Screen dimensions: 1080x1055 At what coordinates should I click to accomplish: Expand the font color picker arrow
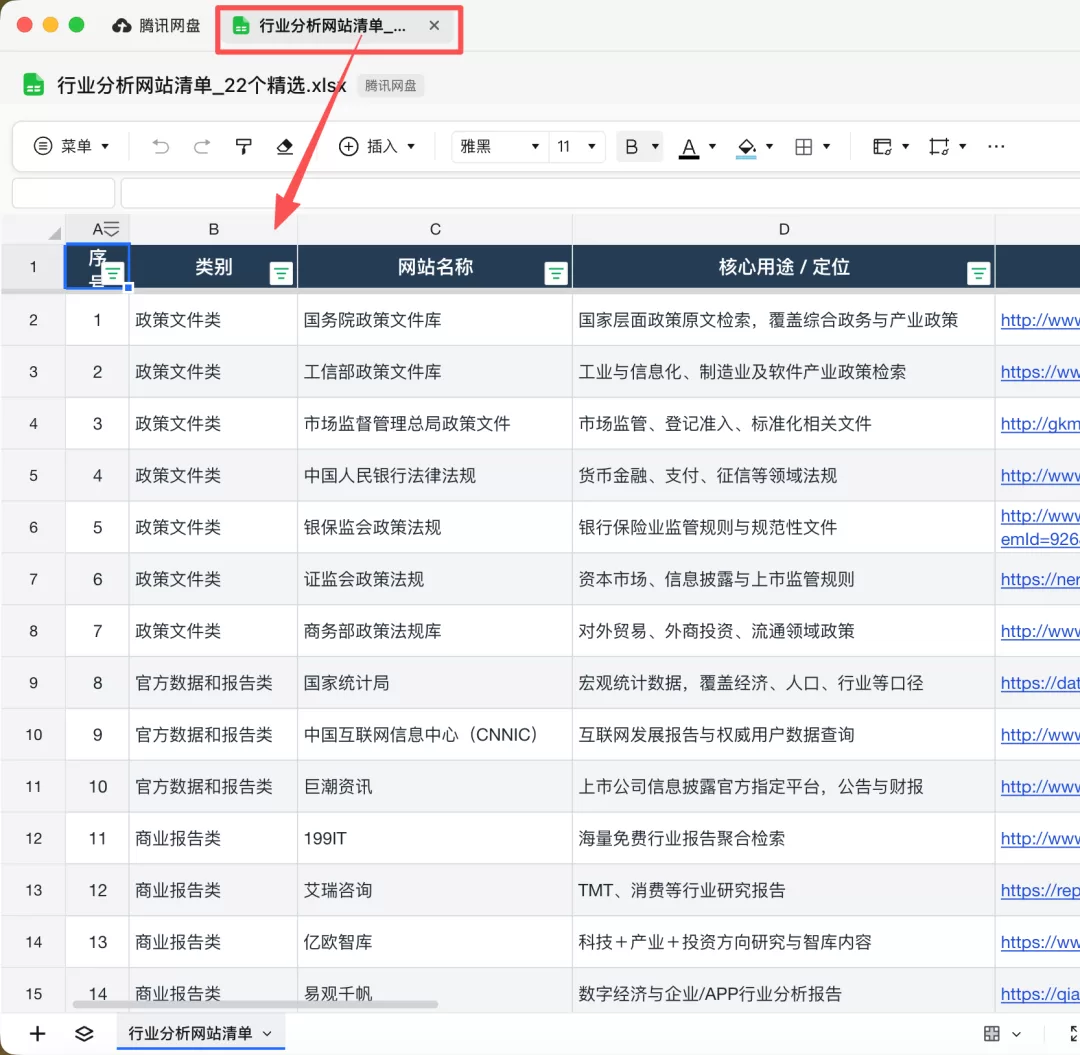tap(712, 146)
